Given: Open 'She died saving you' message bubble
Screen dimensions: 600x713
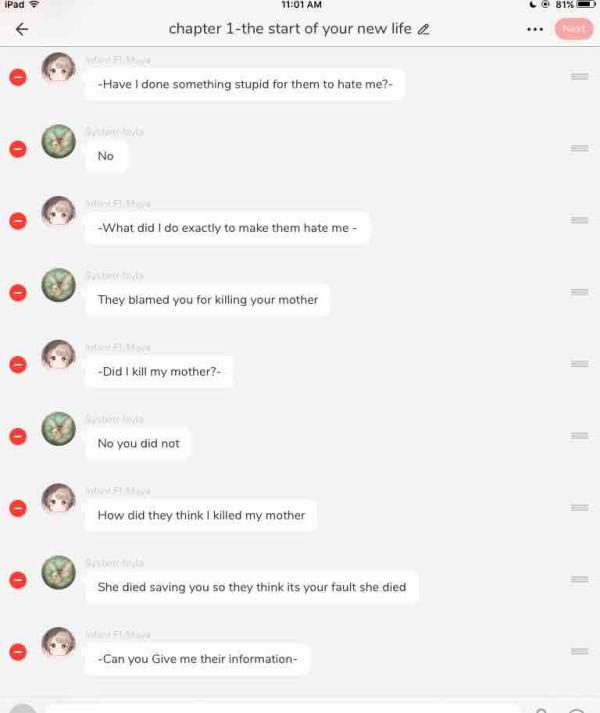Looking at the screenshot, I should pyautogui.click(x=252, y=587).
